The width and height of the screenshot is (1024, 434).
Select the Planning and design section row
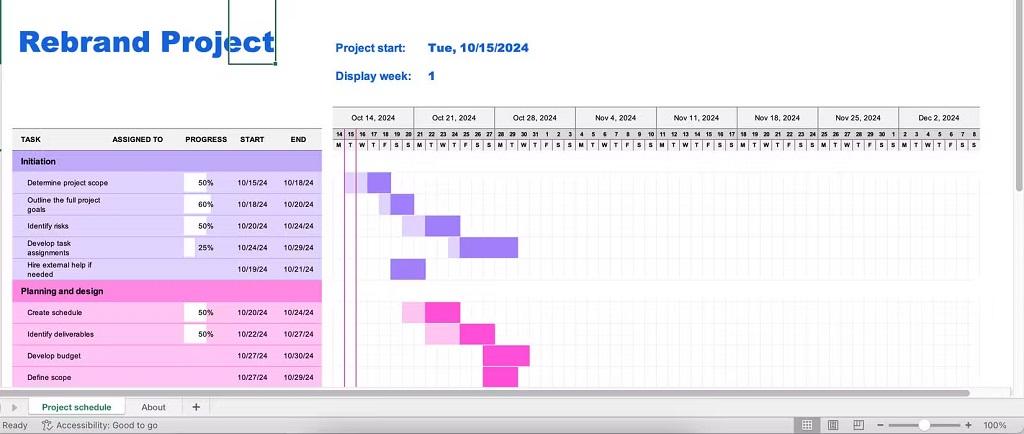coord(167,291)
